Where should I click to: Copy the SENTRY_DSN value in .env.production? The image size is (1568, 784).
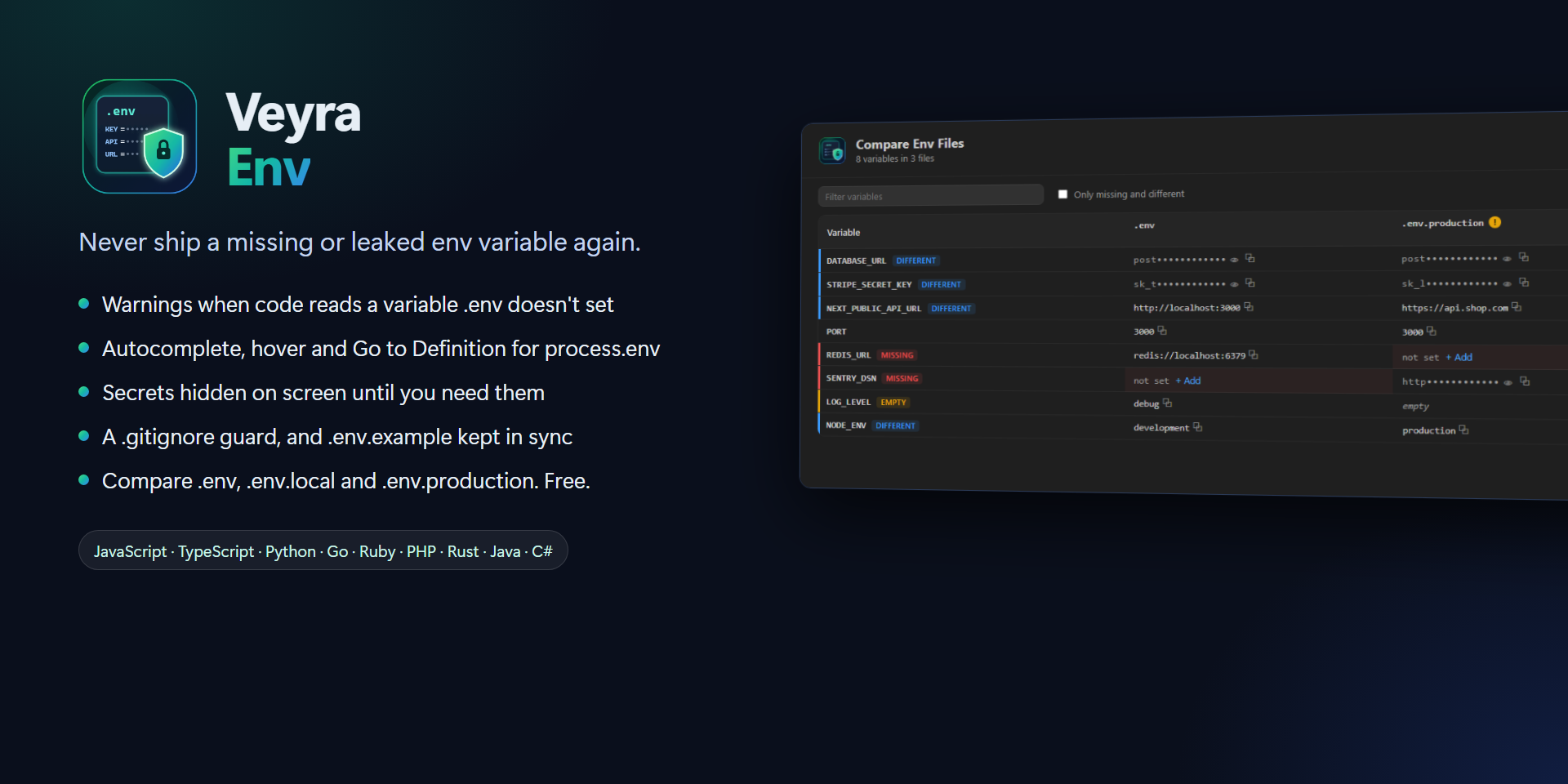point(1524,381)
